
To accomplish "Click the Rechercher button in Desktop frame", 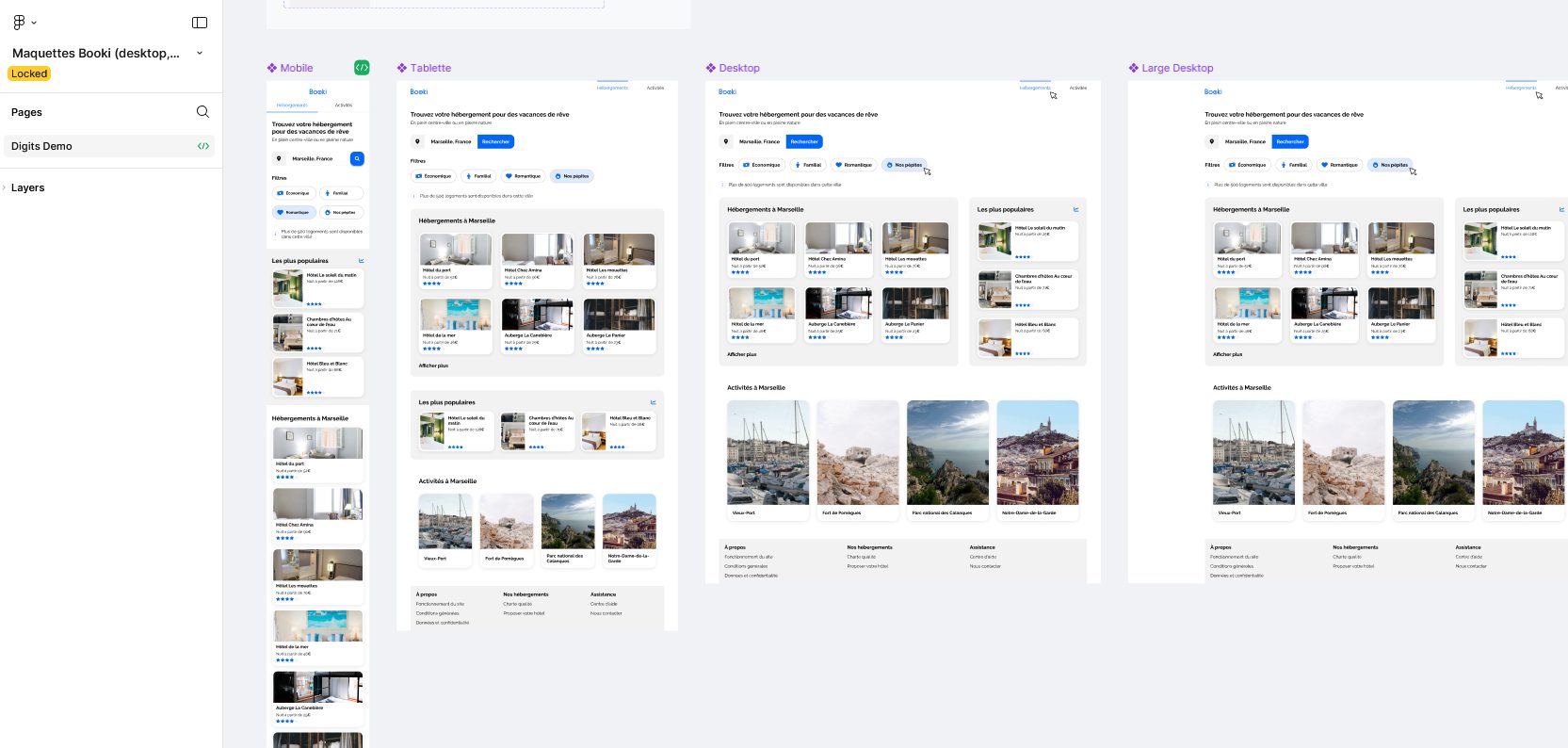I will (x=804, y=142).
